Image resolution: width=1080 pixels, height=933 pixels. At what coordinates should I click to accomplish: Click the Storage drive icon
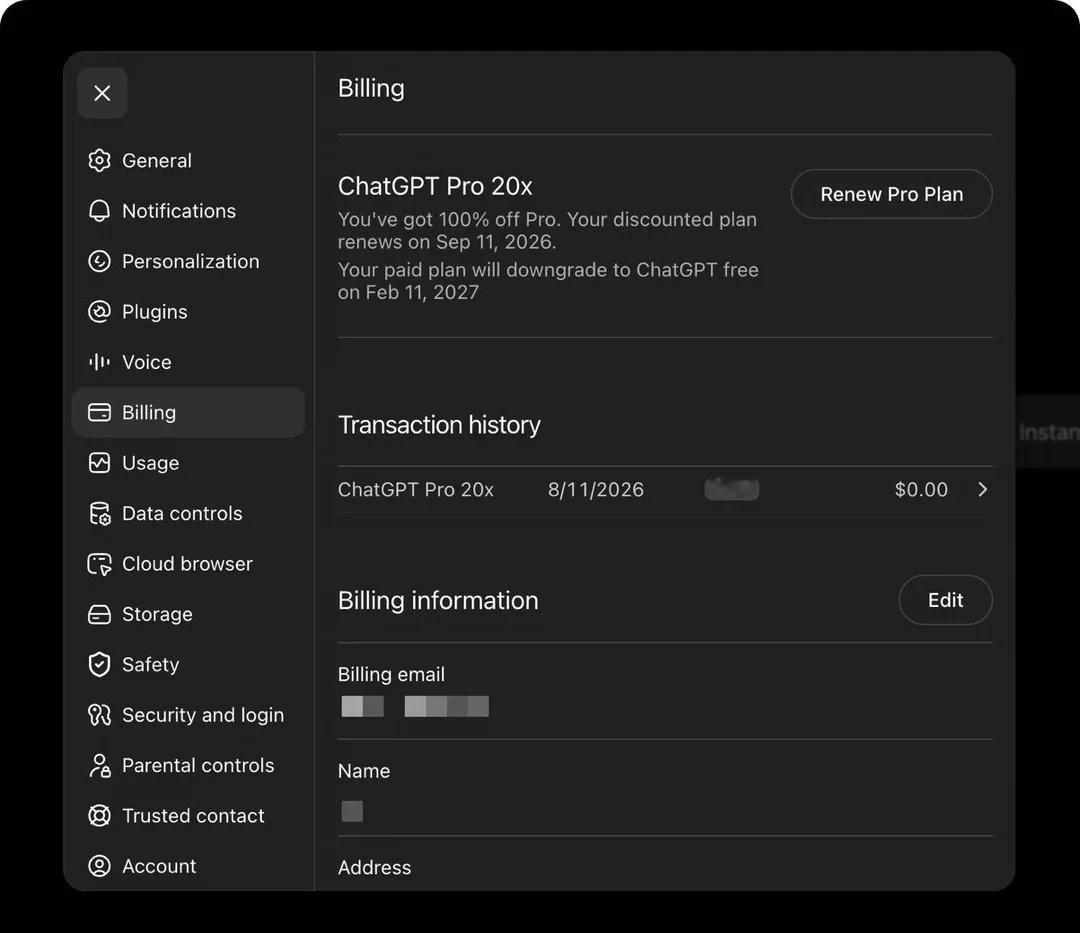click(99, 614)
